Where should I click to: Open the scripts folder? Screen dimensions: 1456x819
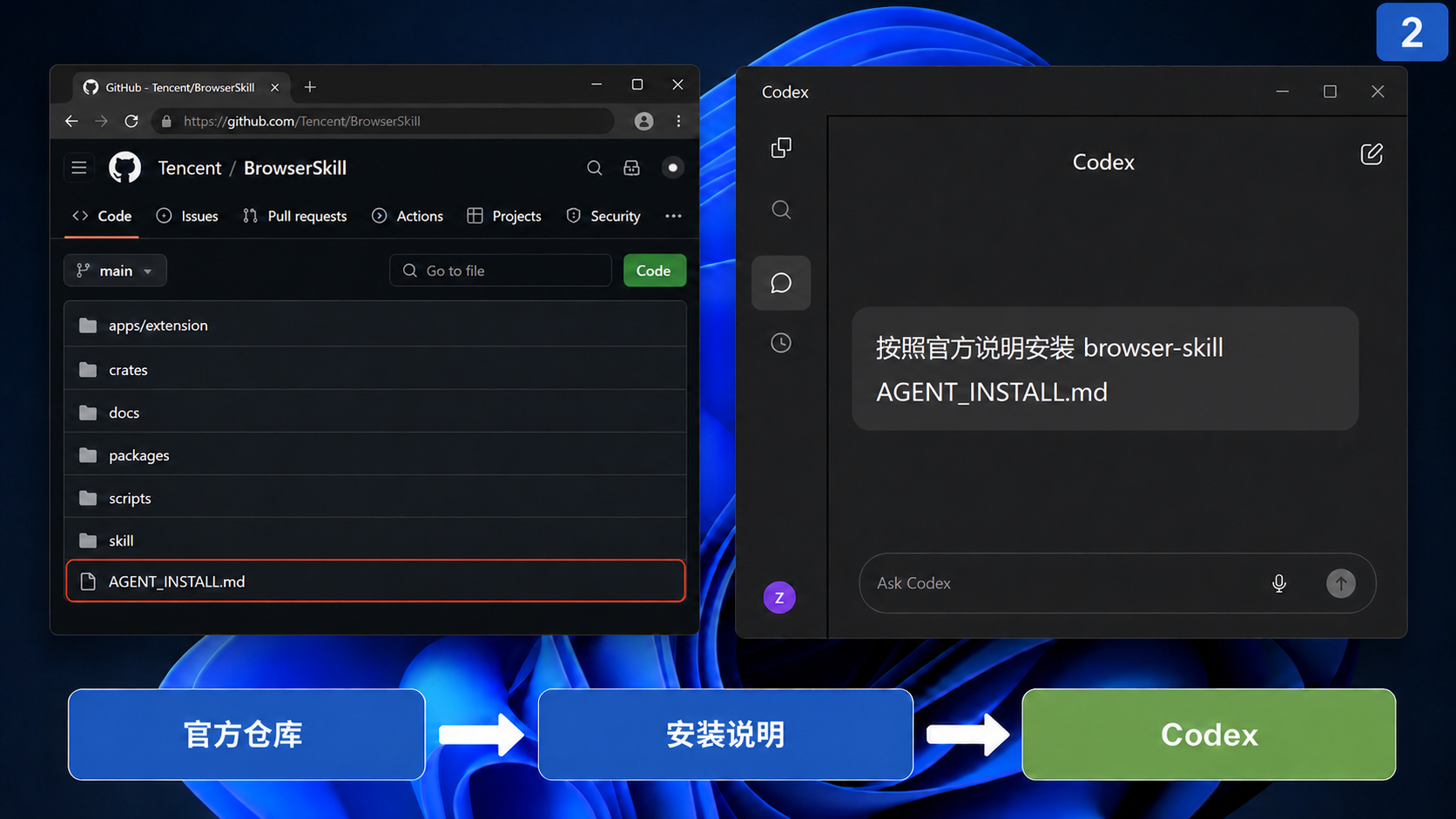(375, 498)
